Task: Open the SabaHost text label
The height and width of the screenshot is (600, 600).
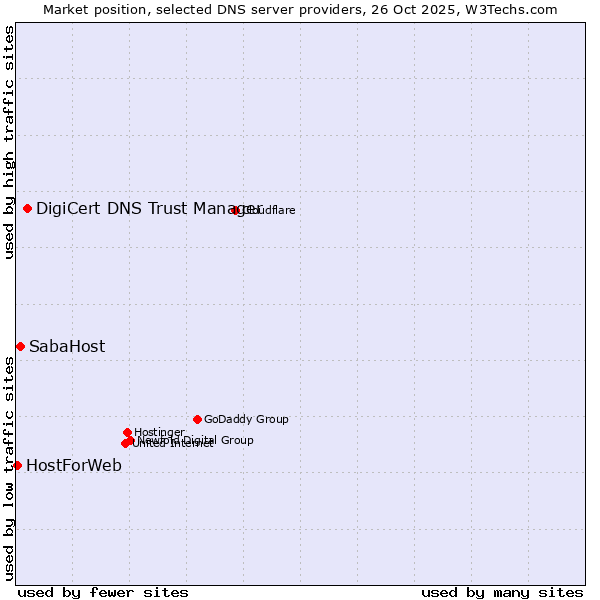Action: click(66, 347)
